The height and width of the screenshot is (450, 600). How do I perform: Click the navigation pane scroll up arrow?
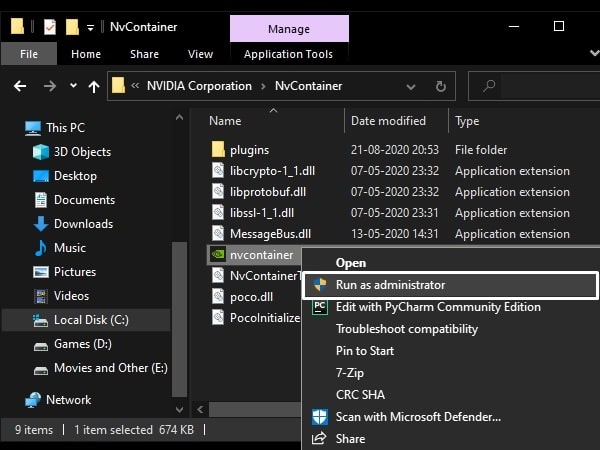coord(179,118)
